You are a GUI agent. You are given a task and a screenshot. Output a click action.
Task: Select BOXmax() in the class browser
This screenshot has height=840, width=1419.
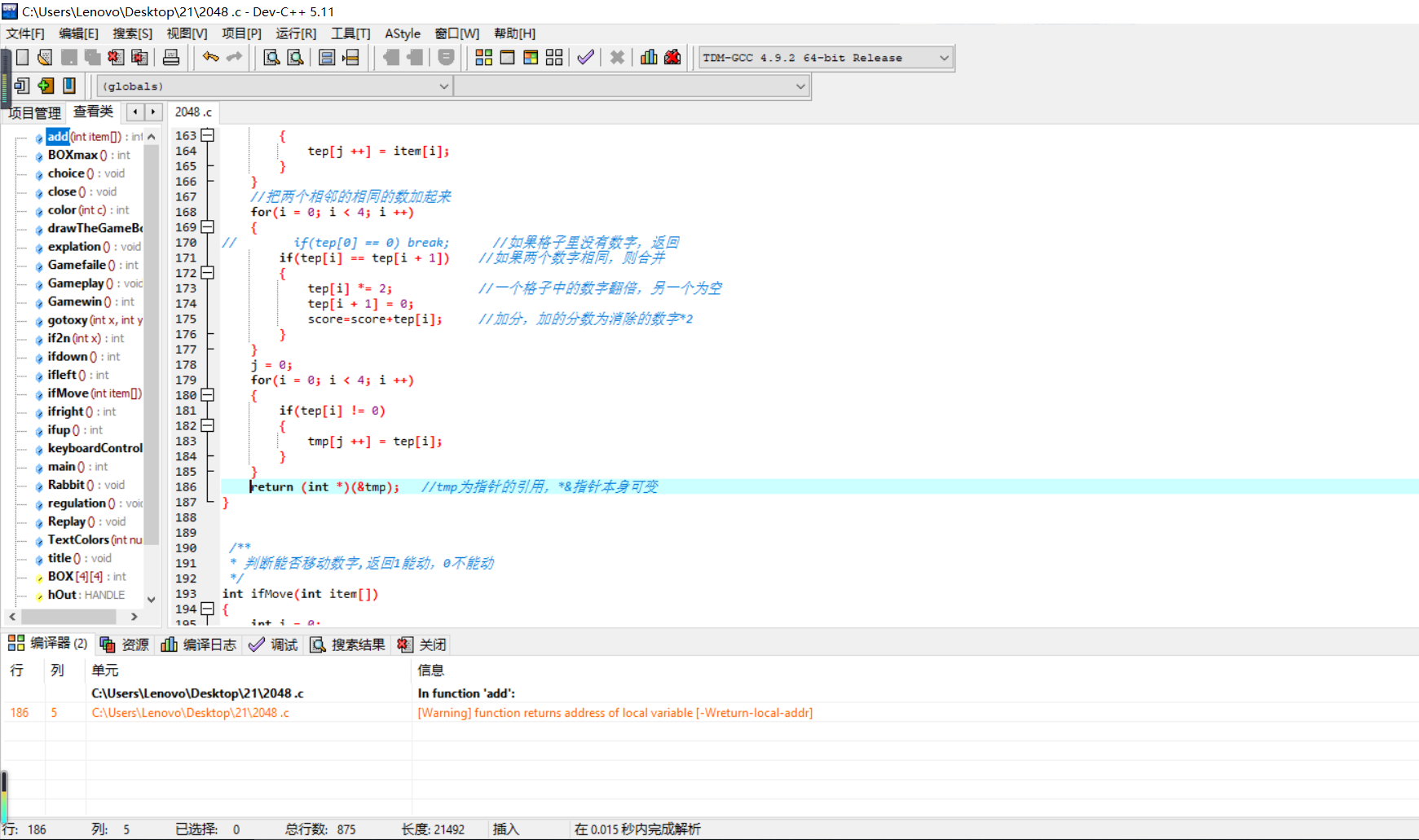88,155
